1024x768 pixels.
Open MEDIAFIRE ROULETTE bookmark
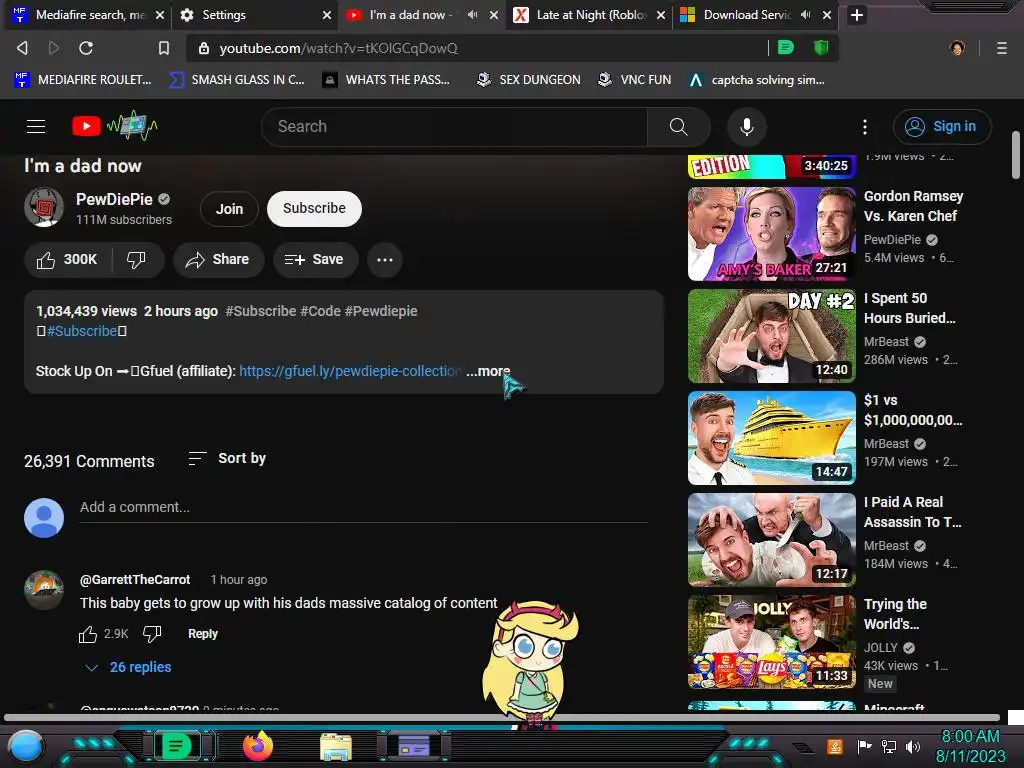[82, 80]
